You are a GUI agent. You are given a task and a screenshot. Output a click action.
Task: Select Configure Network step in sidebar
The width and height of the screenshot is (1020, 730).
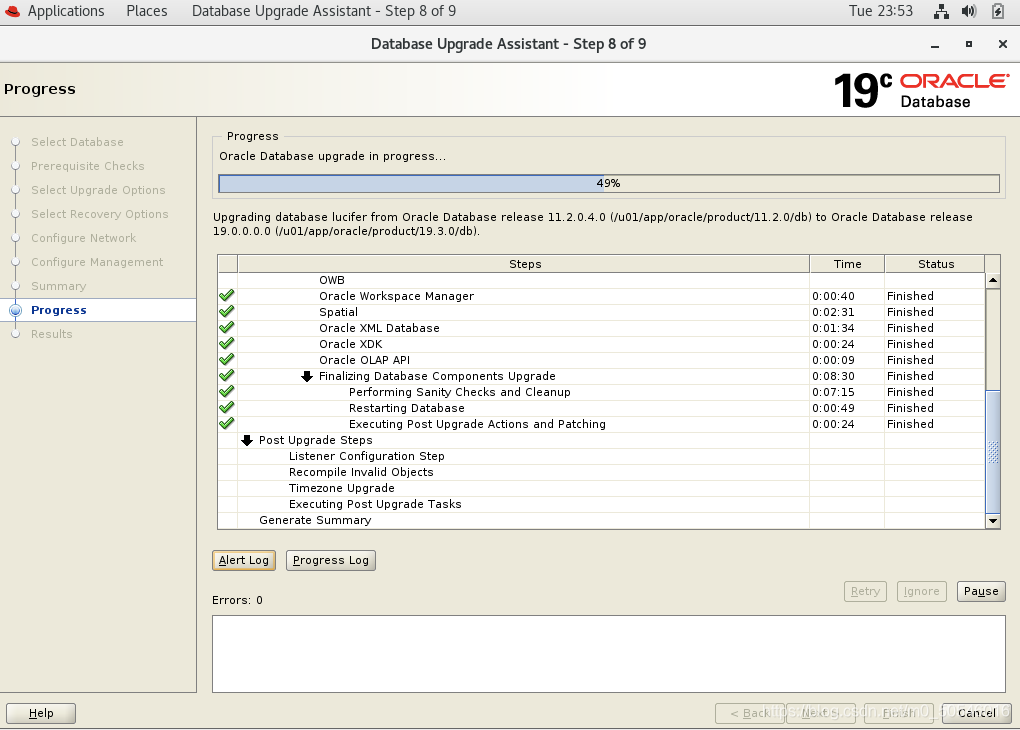tap(83, 238)
